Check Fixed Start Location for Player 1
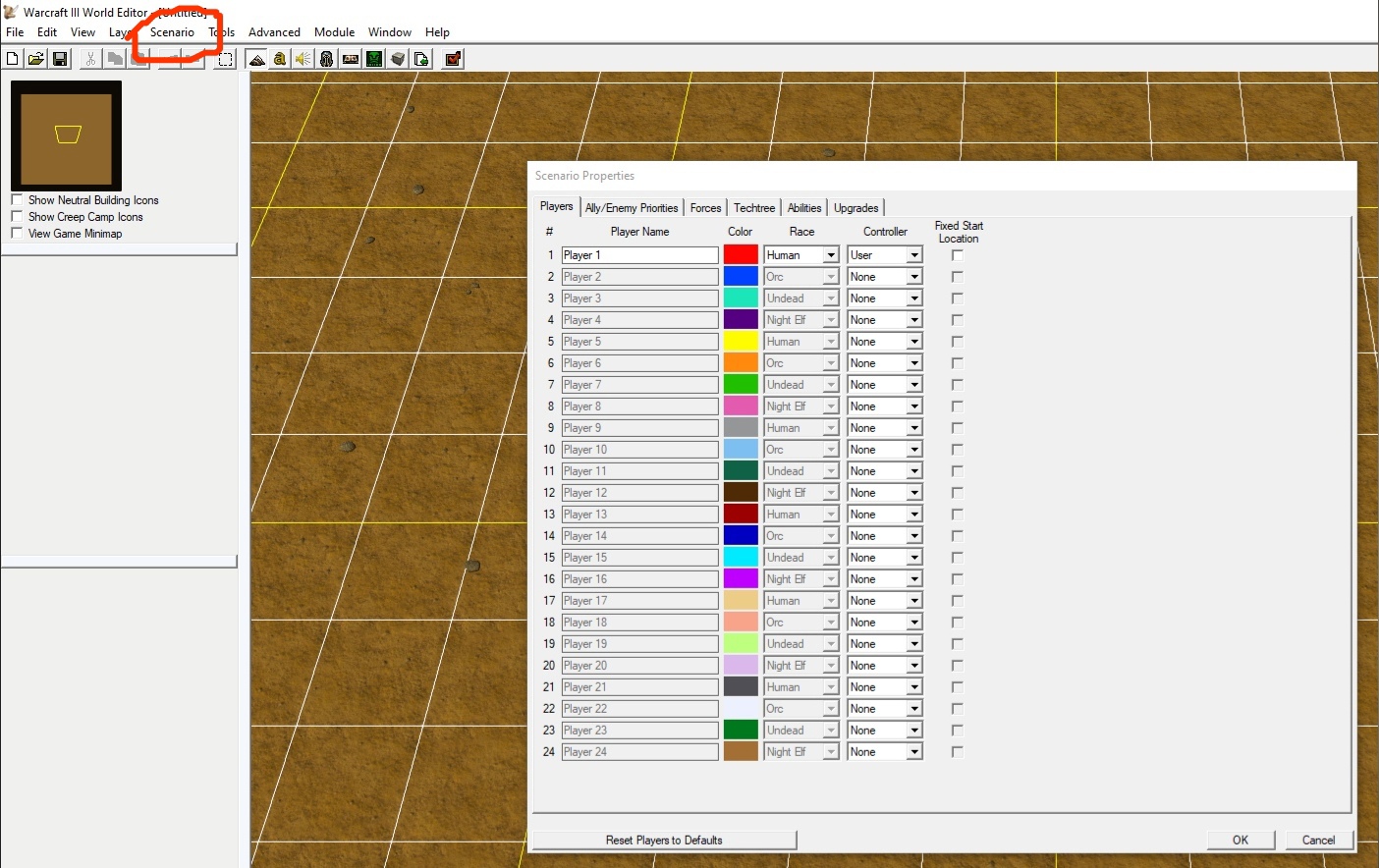Viewport: 1379px width, 868px height. pos(958,255)
